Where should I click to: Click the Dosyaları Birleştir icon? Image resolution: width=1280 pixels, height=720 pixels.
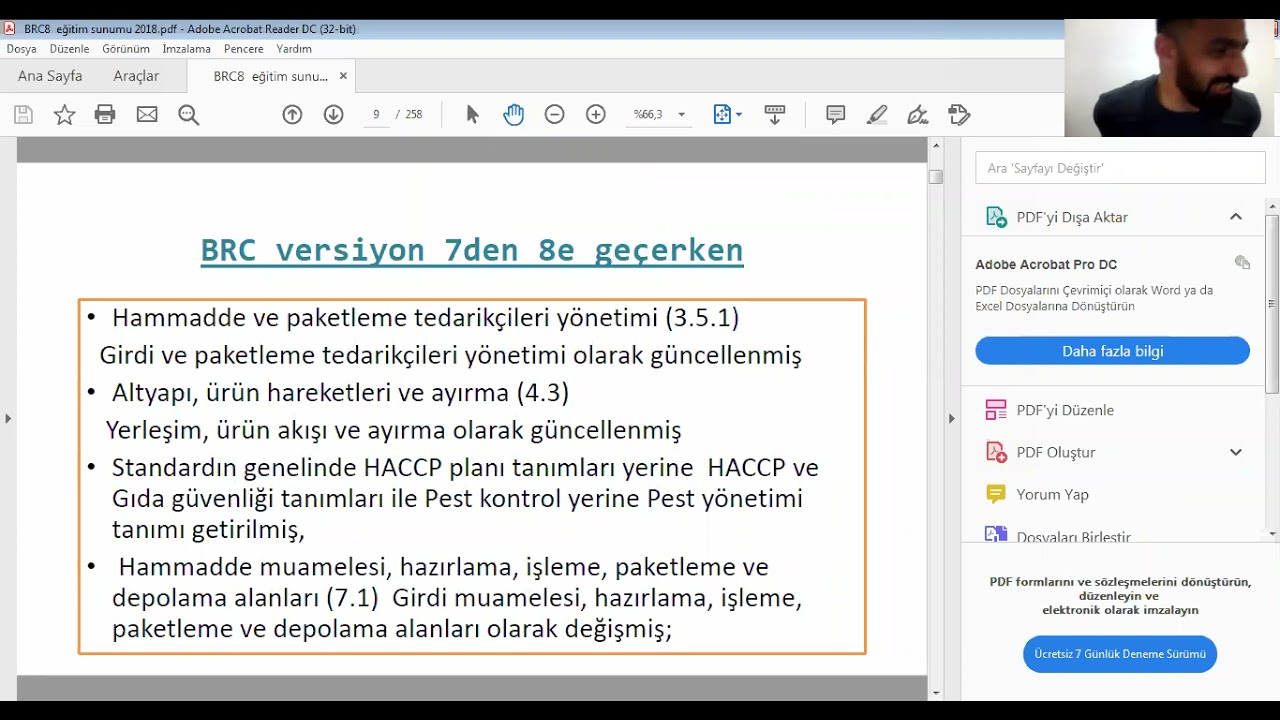[996, 535]
